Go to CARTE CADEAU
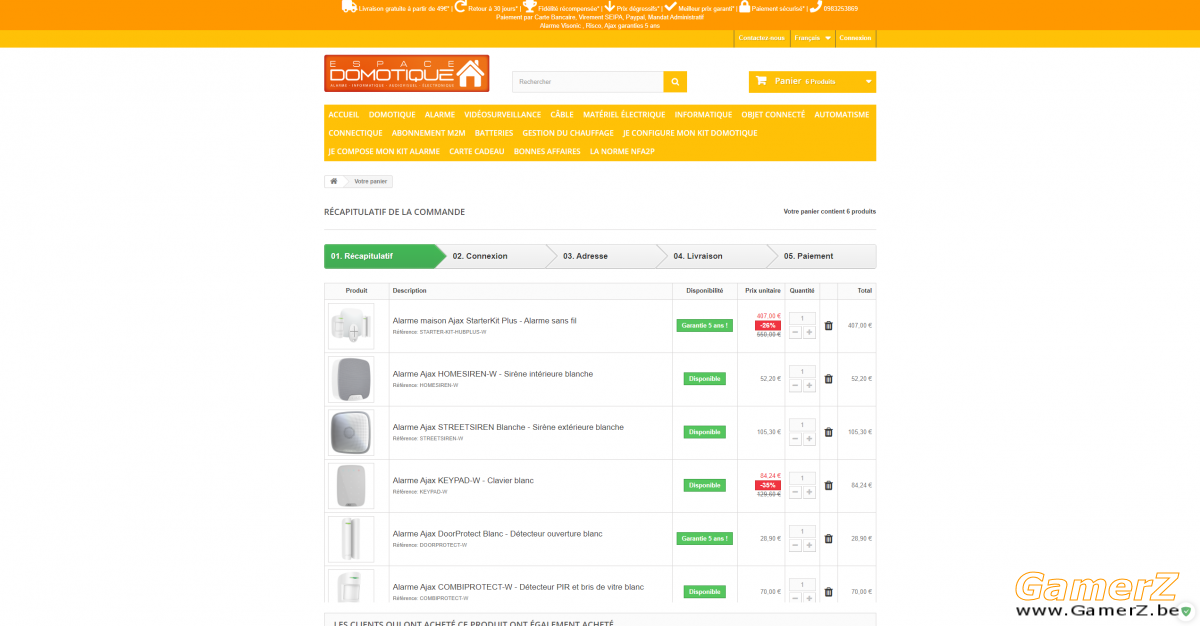The image size is (1200, 626). tap(477, 151)
